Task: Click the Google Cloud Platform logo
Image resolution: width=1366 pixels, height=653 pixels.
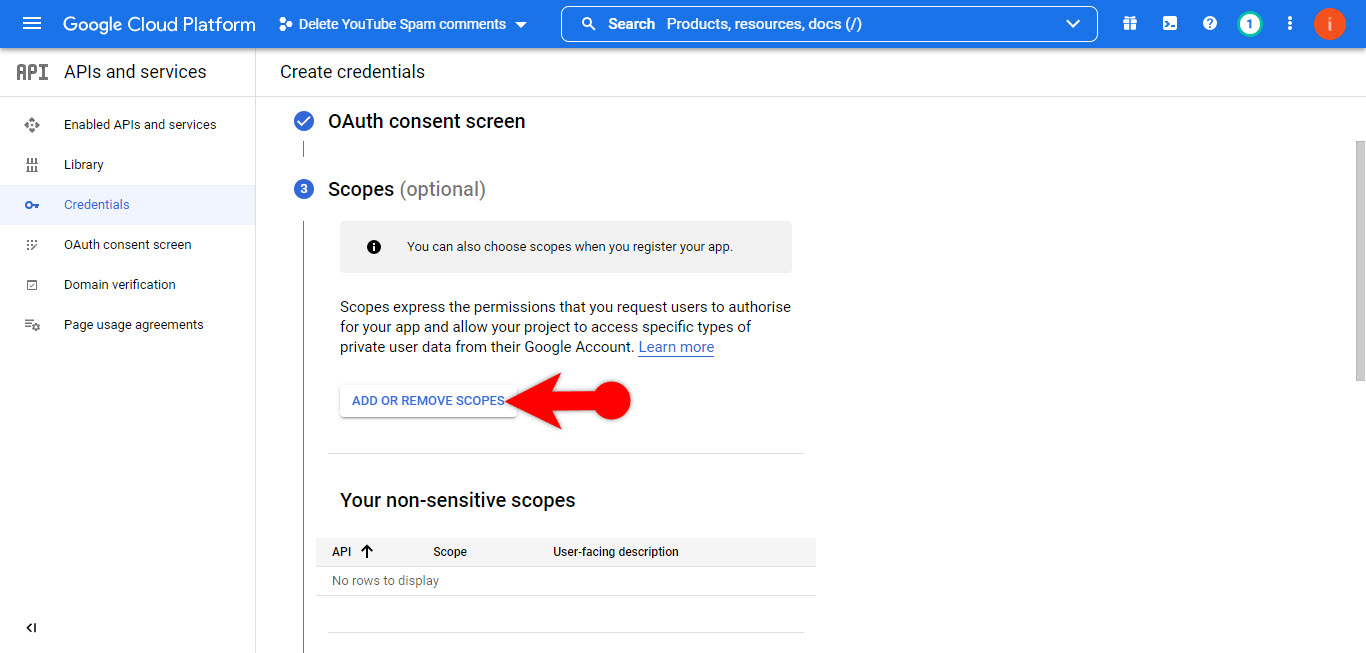Action: (159, 24)
